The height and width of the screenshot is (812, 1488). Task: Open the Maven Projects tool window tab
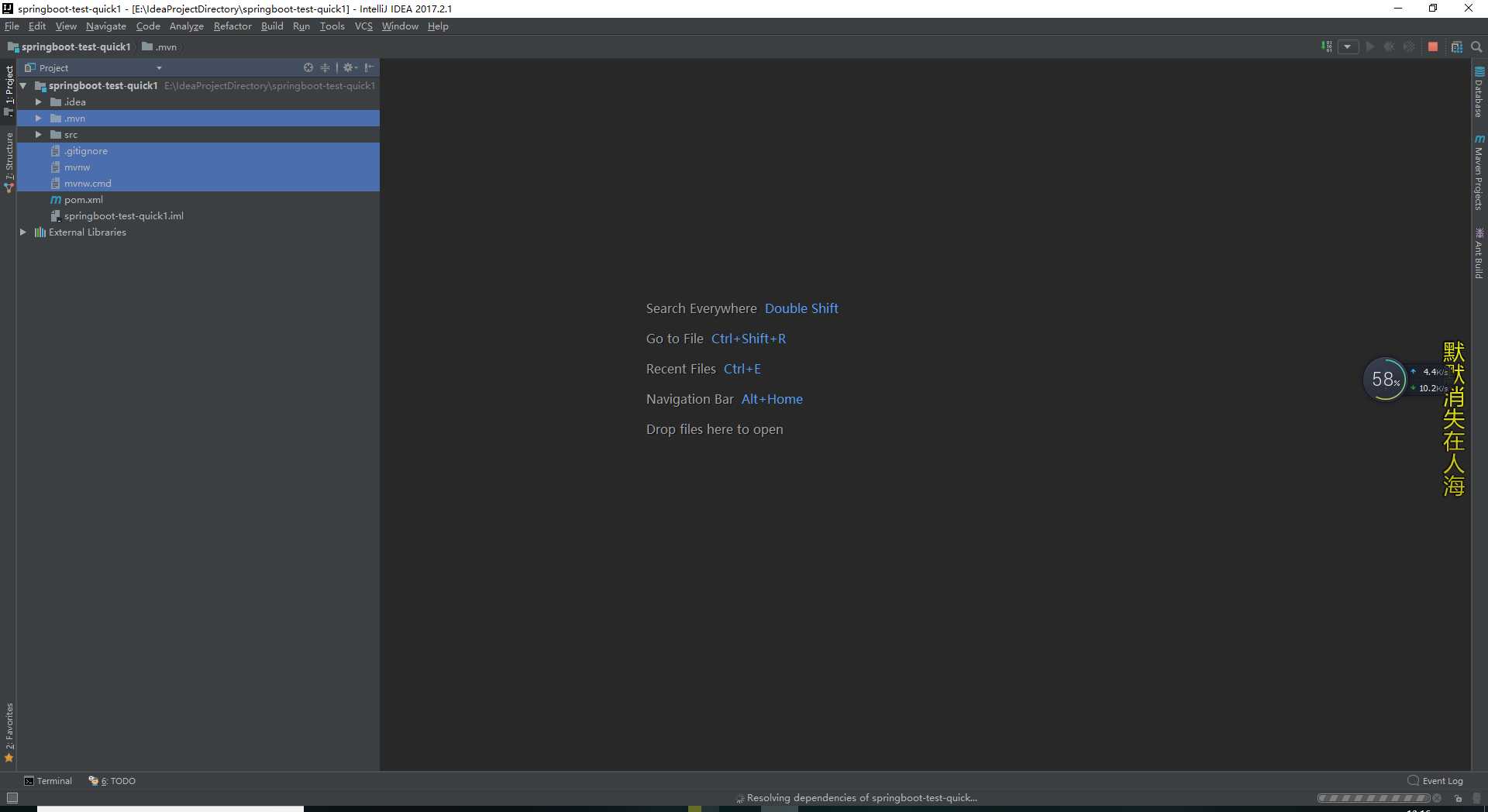coord(1479,172)
